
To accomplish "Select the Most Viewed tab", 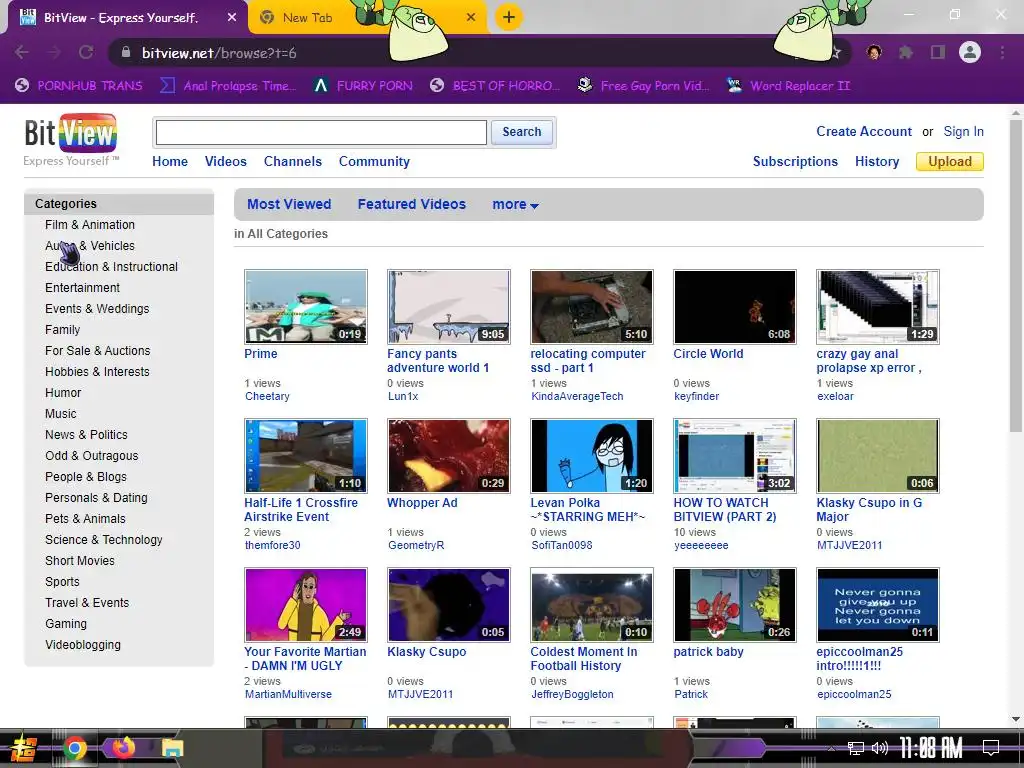I will 289,204.
